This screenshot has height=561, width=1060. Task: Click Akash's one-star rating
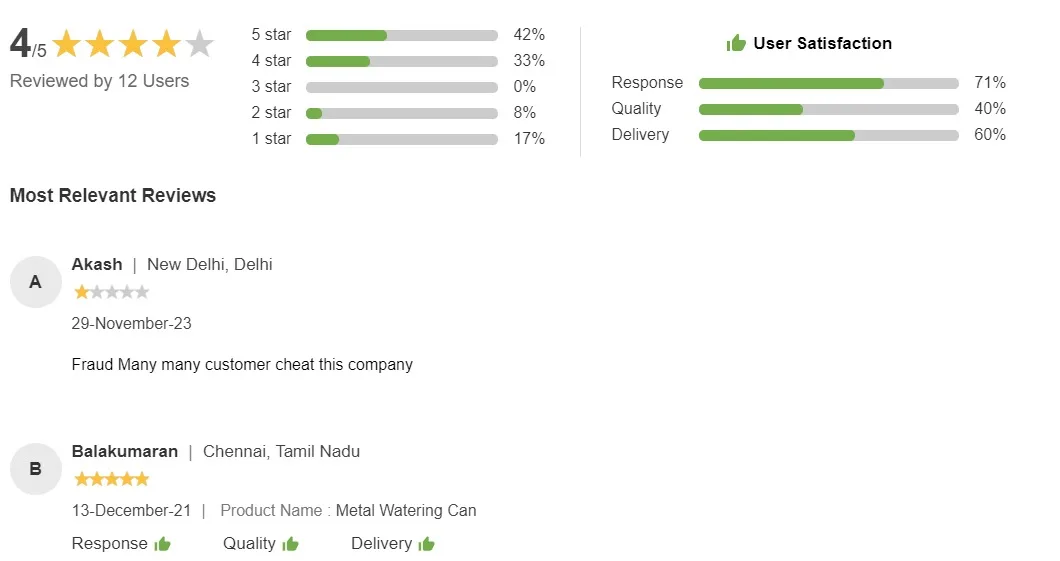click(111, 292)
